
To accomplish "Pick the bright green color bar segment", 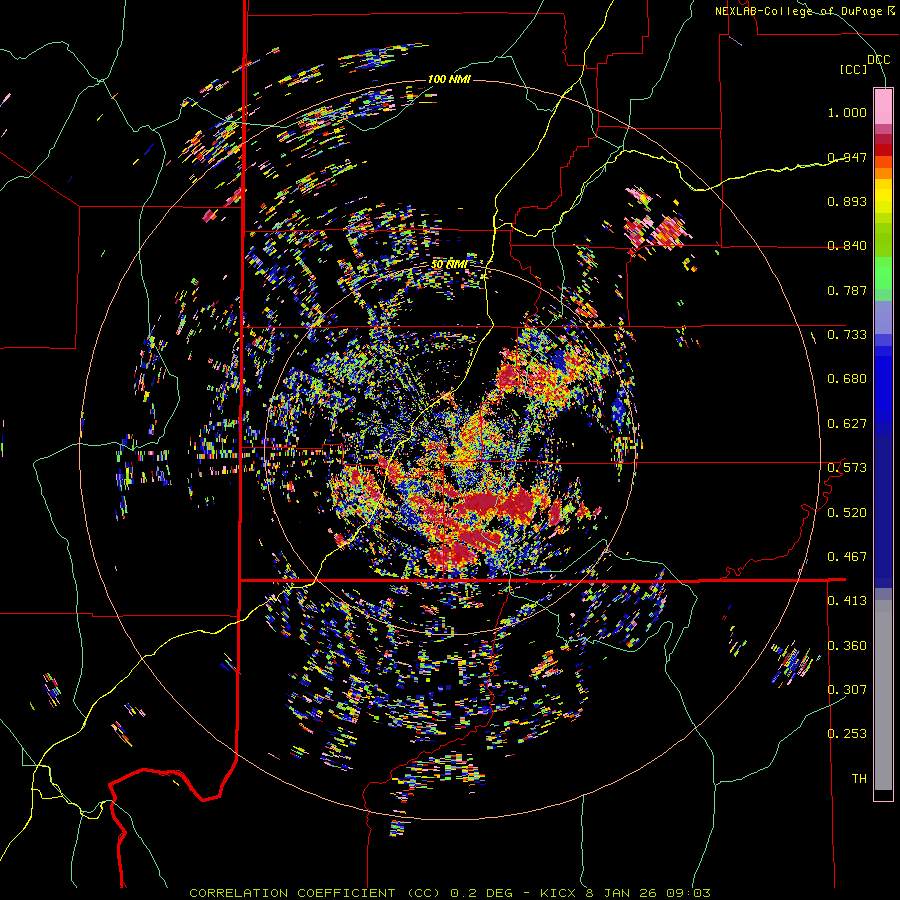I will point(883,273).
